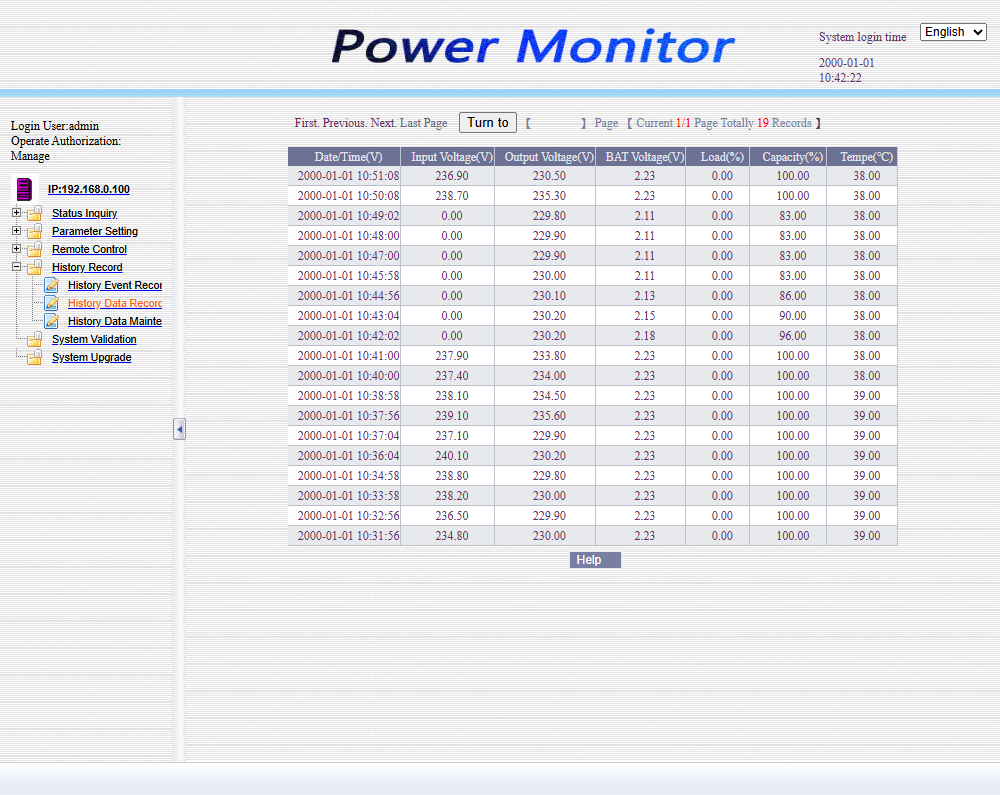This screenshot has width=1000, height=795.
Task: Click the purple UPS server icon
Action: click(24, 189)
